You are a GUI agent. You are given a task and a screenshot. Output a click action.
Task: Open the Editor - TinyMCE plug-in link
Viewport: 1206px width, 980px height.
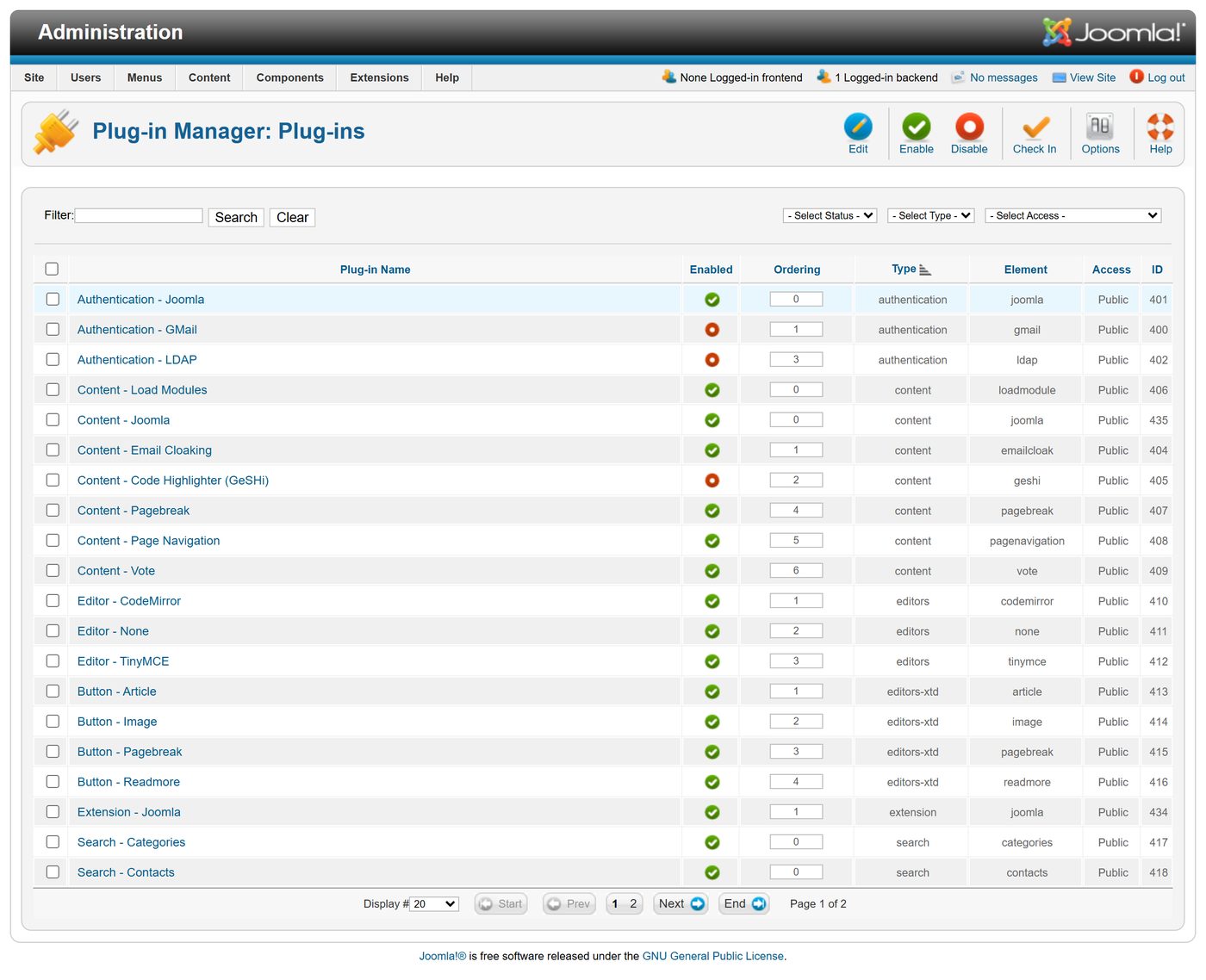[x=123, y=661]
